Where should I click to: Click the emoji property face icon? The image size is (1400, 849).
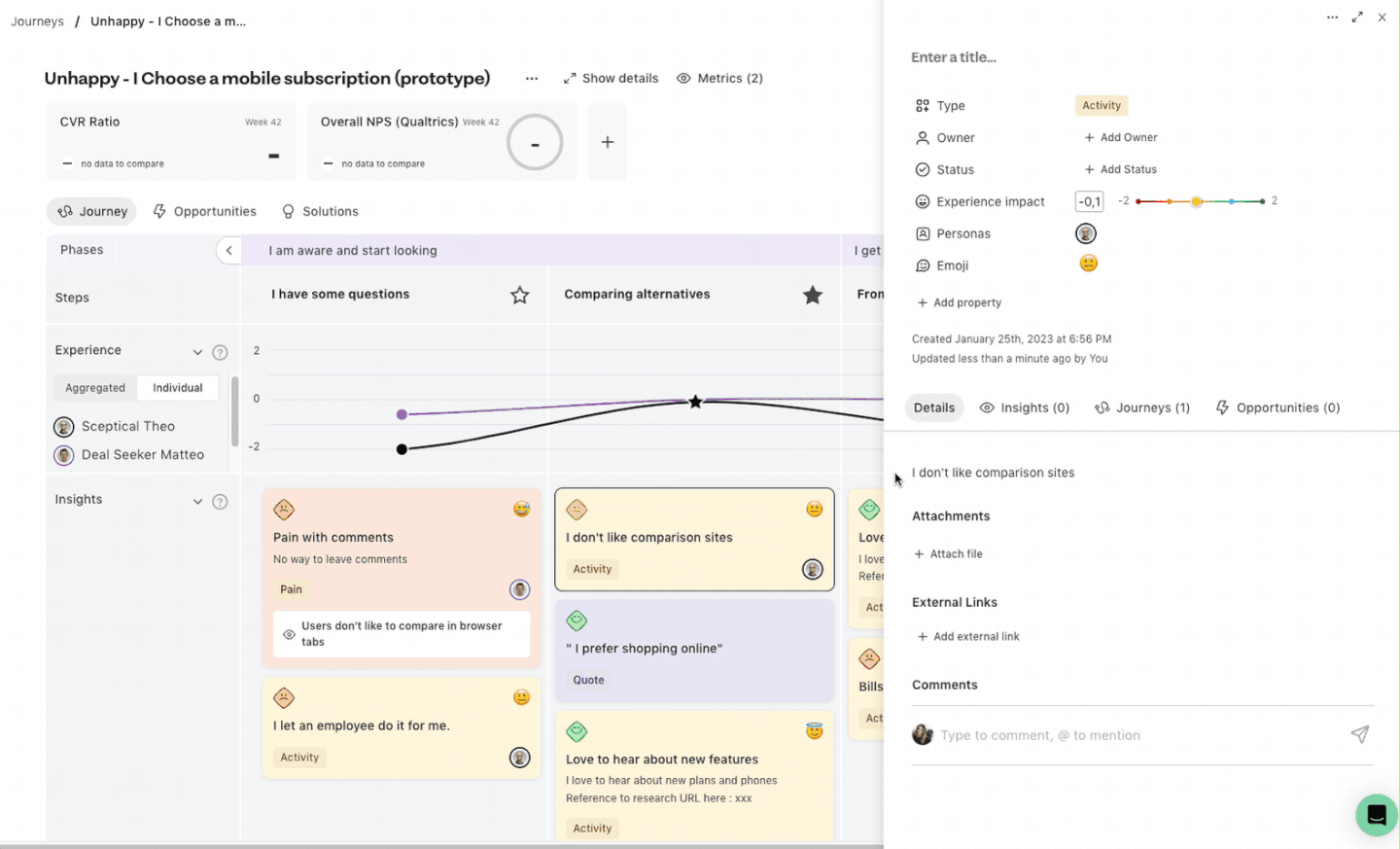coord(1088,264)
